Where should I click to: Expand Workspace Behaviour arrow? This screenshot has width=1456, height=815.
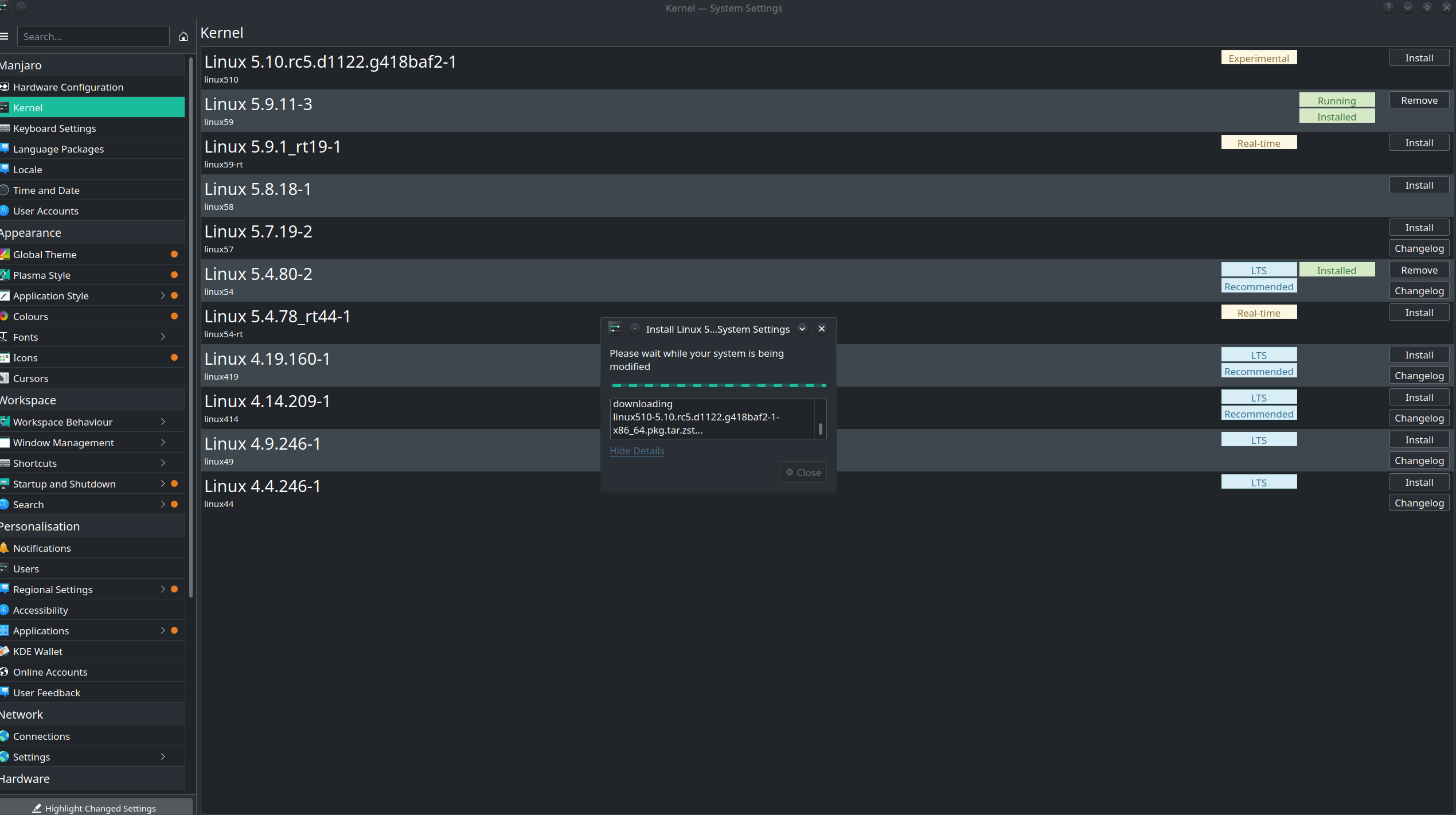[163, 422]
